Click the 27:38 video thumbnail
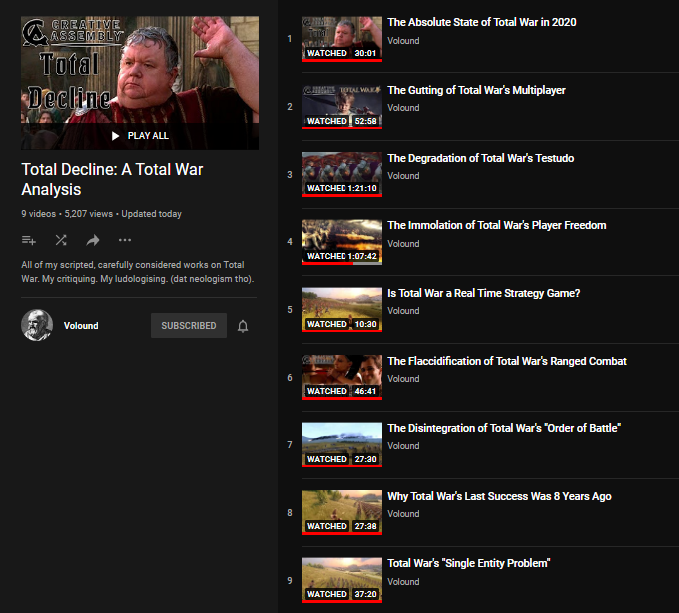The image size is (679, 613). [342, 512]
